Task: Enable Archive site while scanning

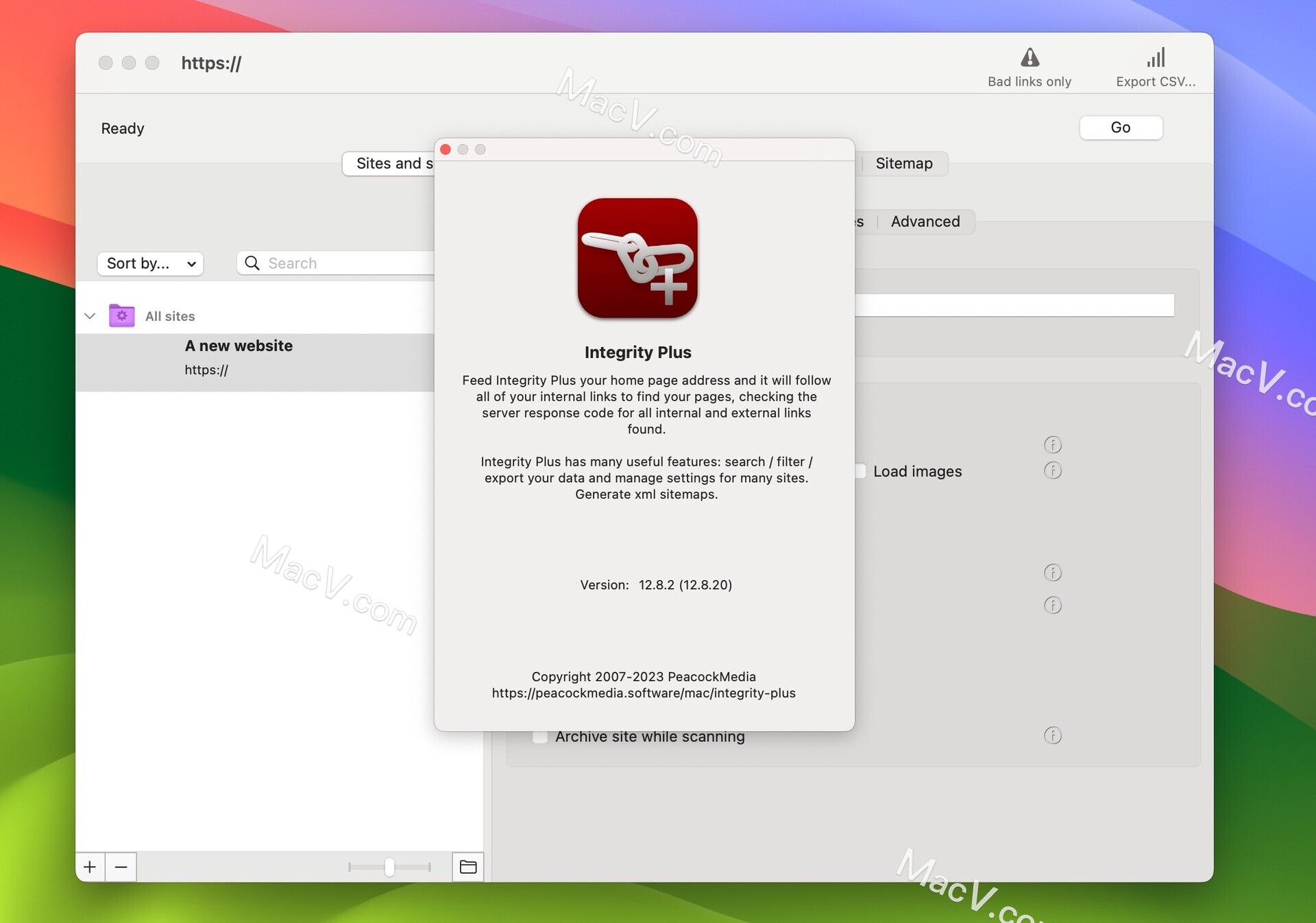Action: (540, 736)
